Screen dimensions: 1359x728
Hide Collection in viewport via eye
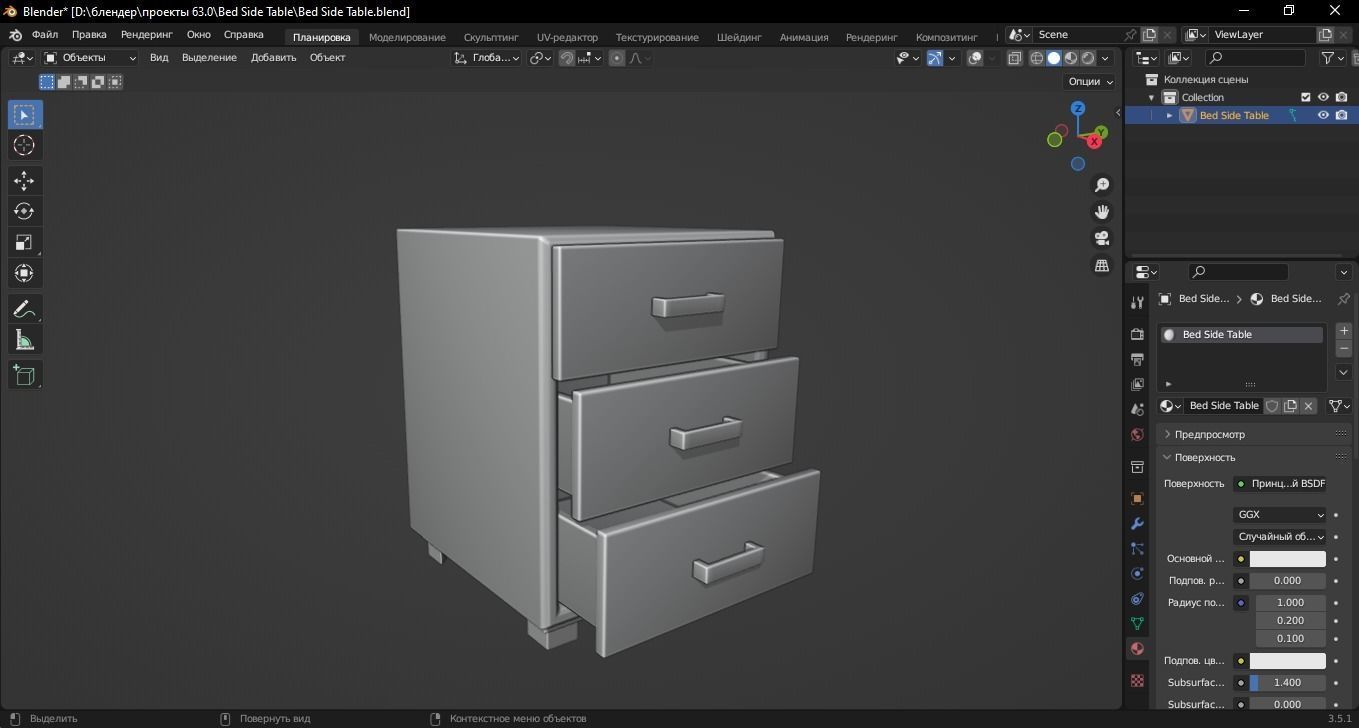coord(1323,97)
